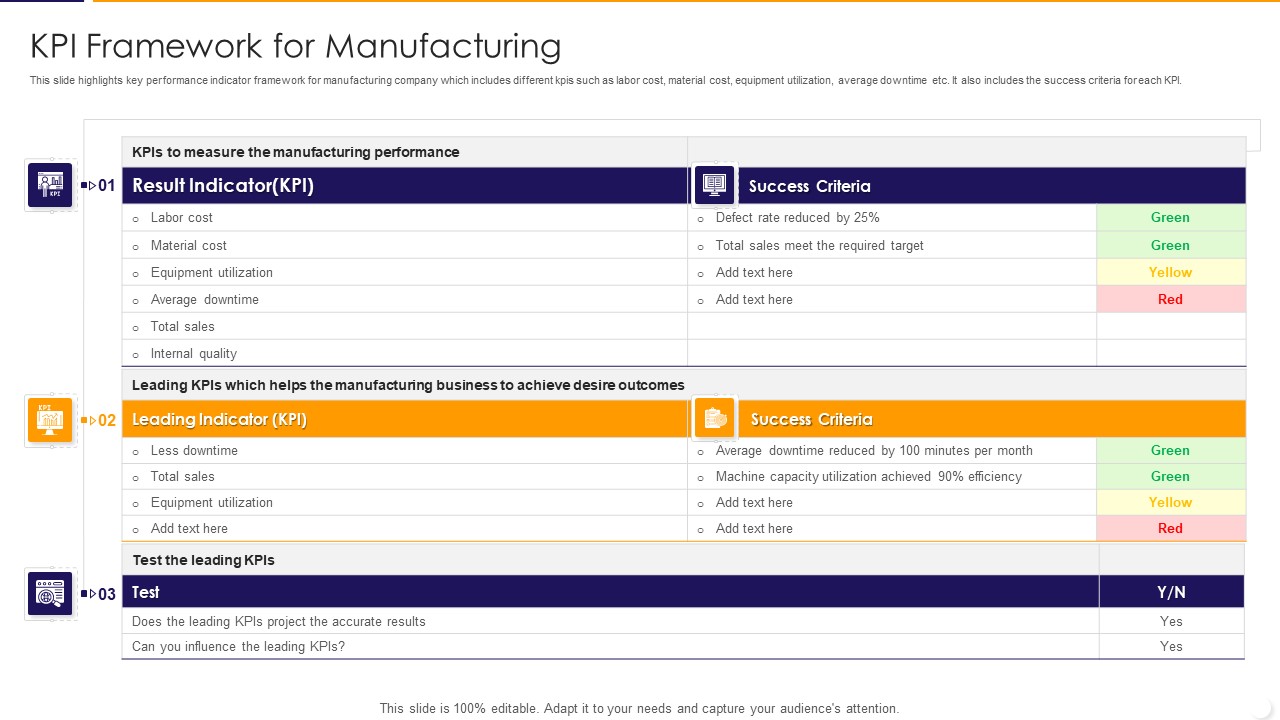Click the Leading KPIs which helps manufacturing business heading
The width and height of the screenshot is (1280, 720).
click(408, 385)
